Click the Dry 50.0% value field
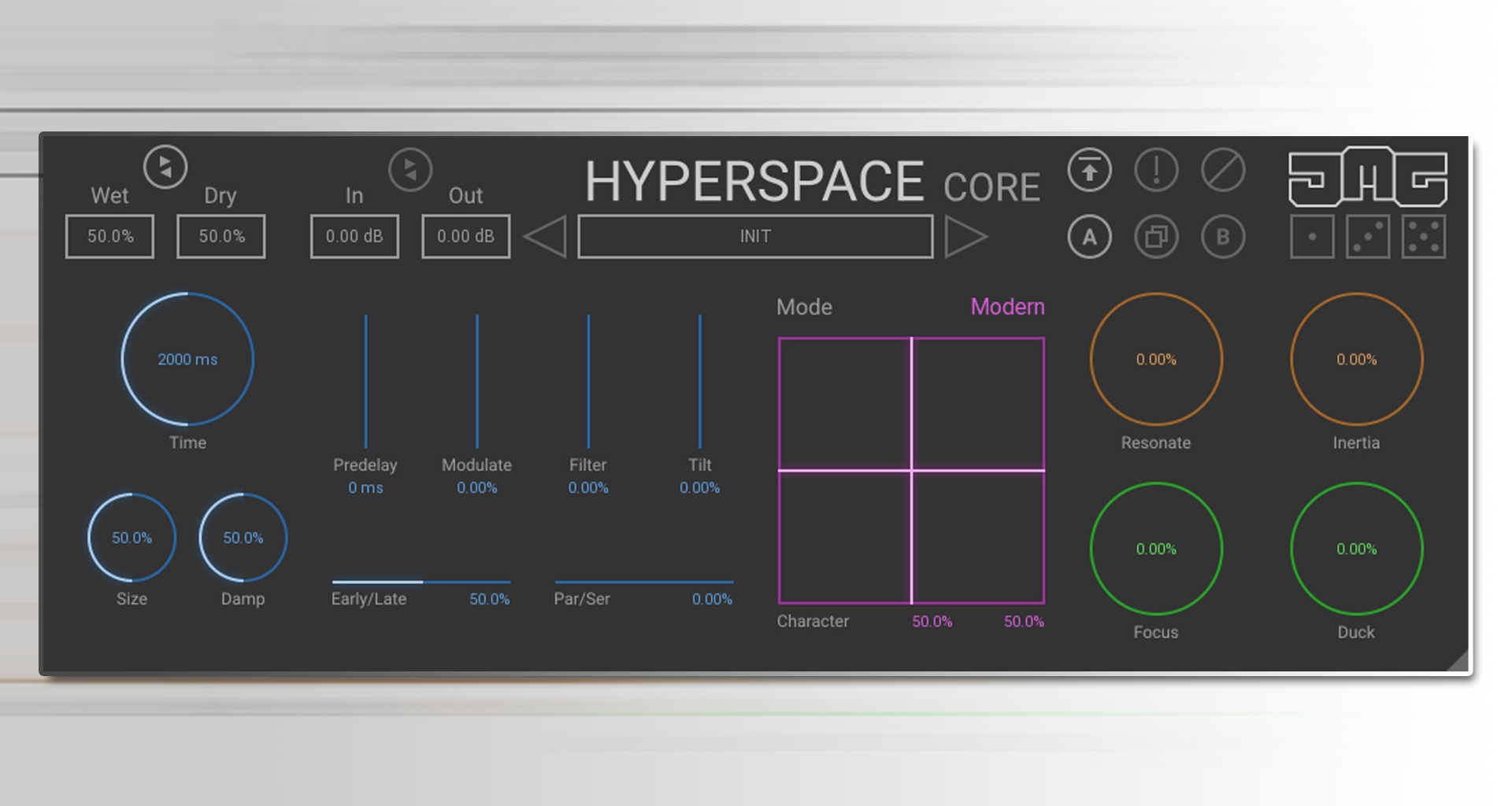 click(221, 236)
